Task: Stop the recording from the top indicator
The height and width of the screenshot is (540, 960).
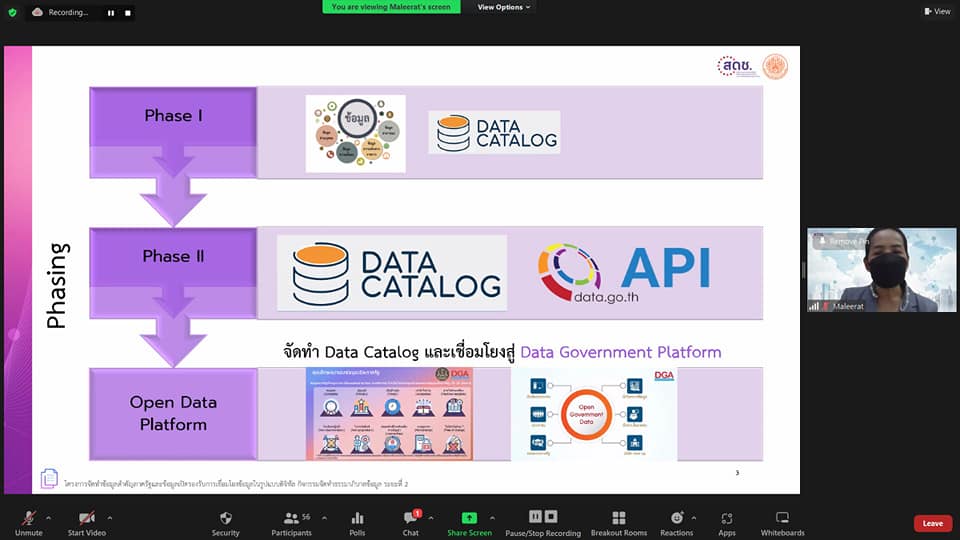Action: [126, 13]
